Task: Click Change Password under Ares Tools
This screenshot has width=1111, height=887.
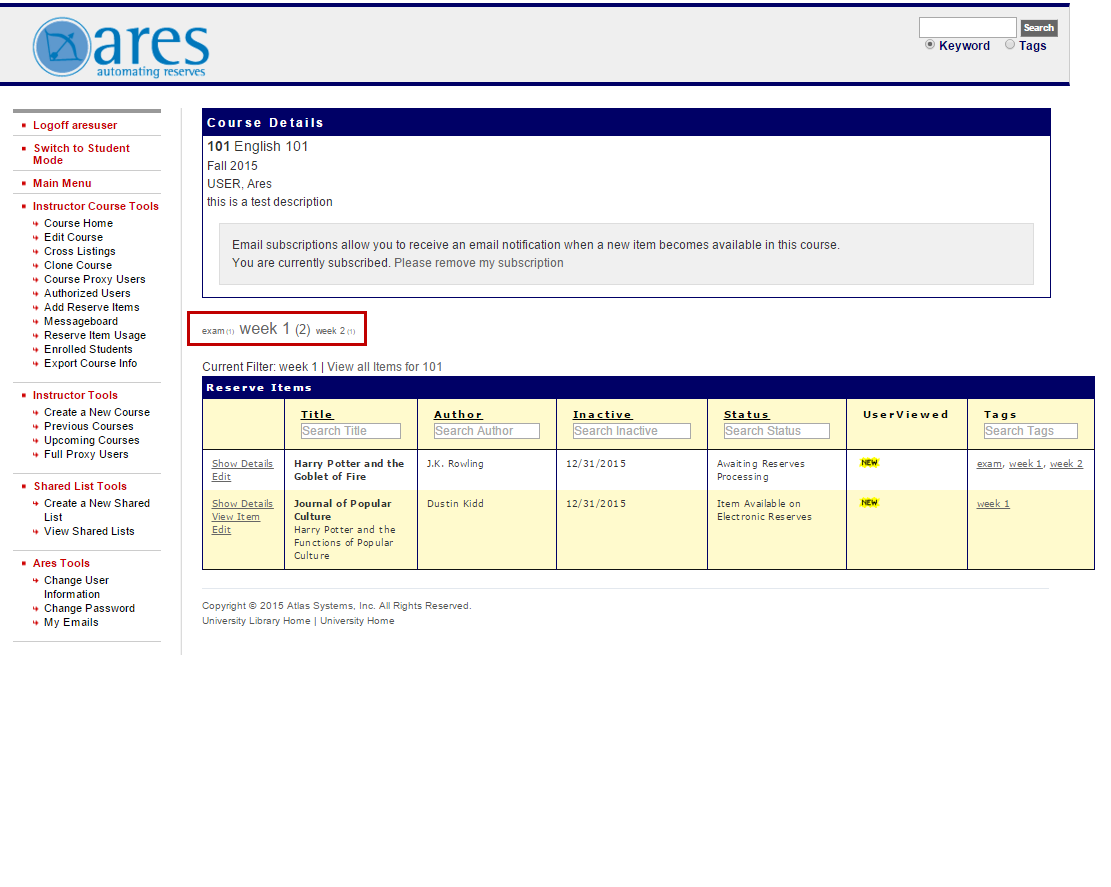Action: point(87,608)
